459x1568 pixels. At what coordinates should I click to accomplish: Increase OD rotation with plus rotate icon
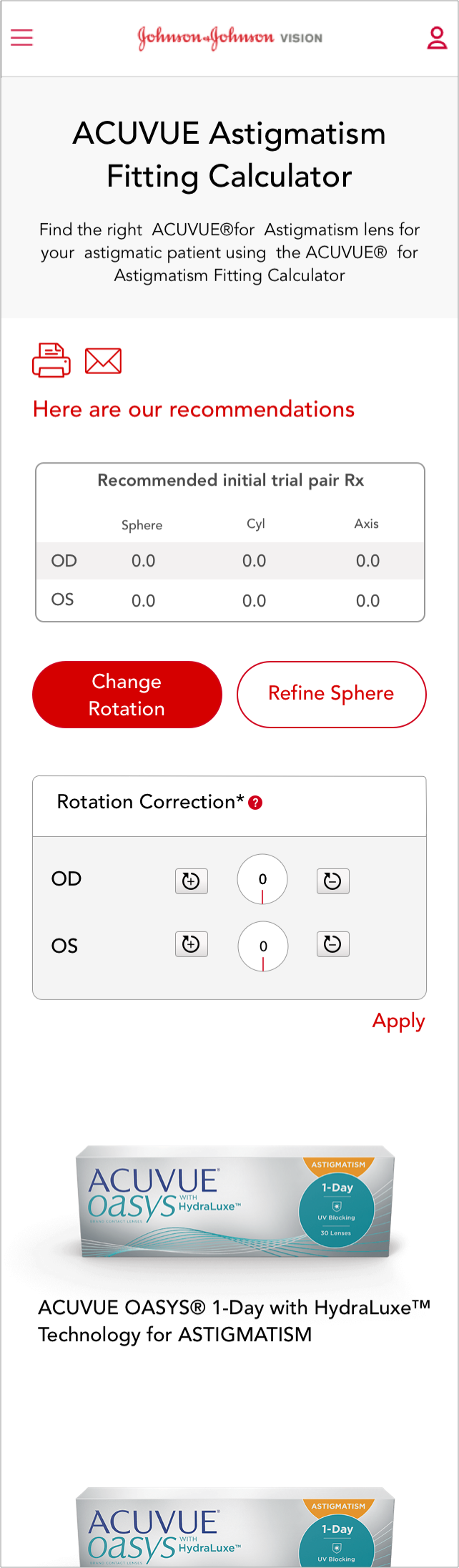pyautogui.click(x=191, y=881)
